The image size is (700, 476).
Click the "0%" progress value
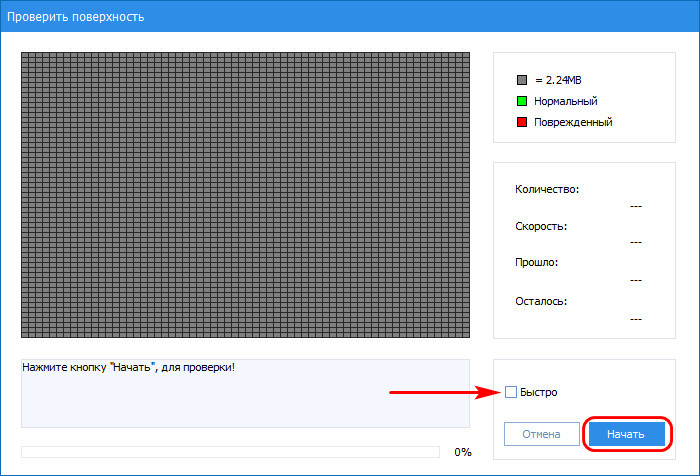(x=463, y=452)
